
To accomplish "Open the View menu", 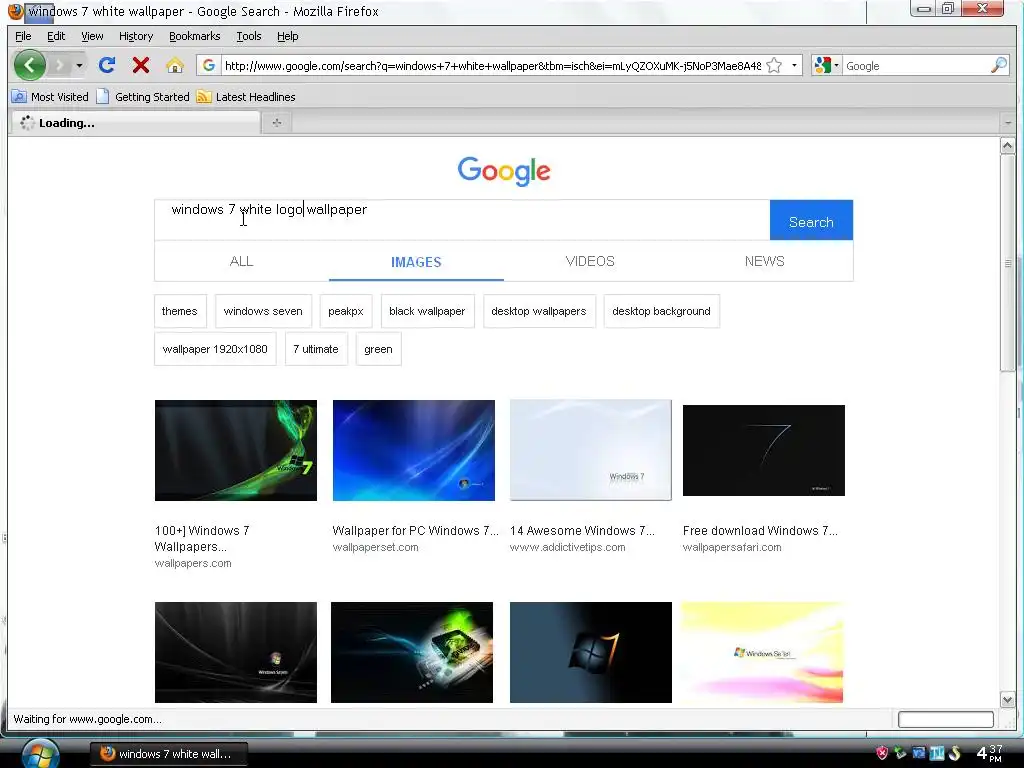I will (92, 36).
